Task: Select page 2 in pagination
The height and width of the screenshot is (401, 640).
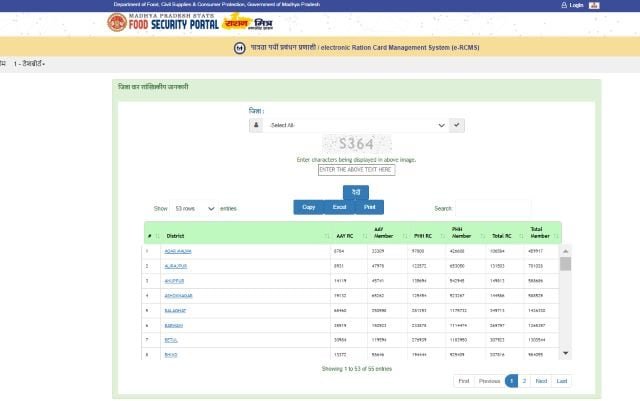Action: [524, 381]
